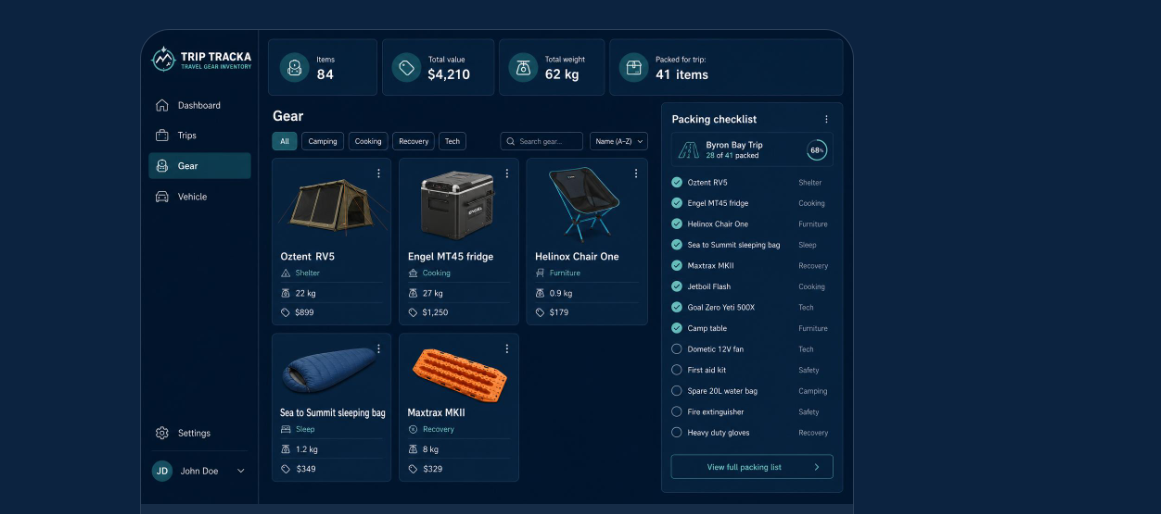Click the 68% progress ring
Viewport: 1161px width, 514px height.
tap(817, 150)
